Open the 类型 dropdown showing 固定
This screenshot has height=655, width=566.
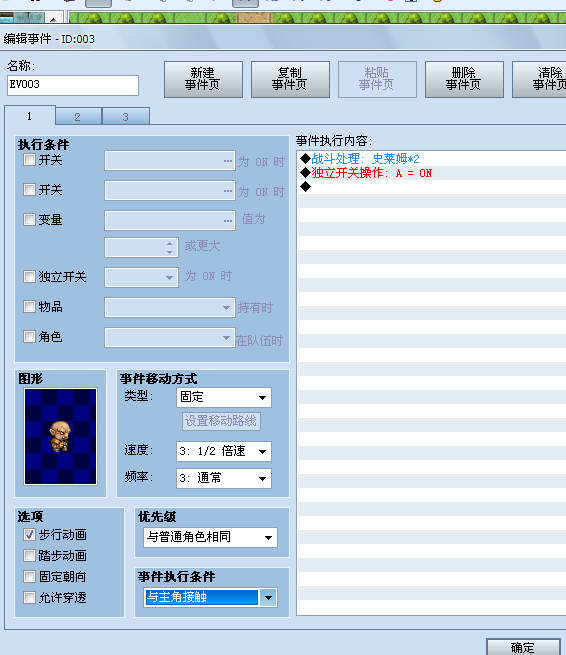pos(224,397)
